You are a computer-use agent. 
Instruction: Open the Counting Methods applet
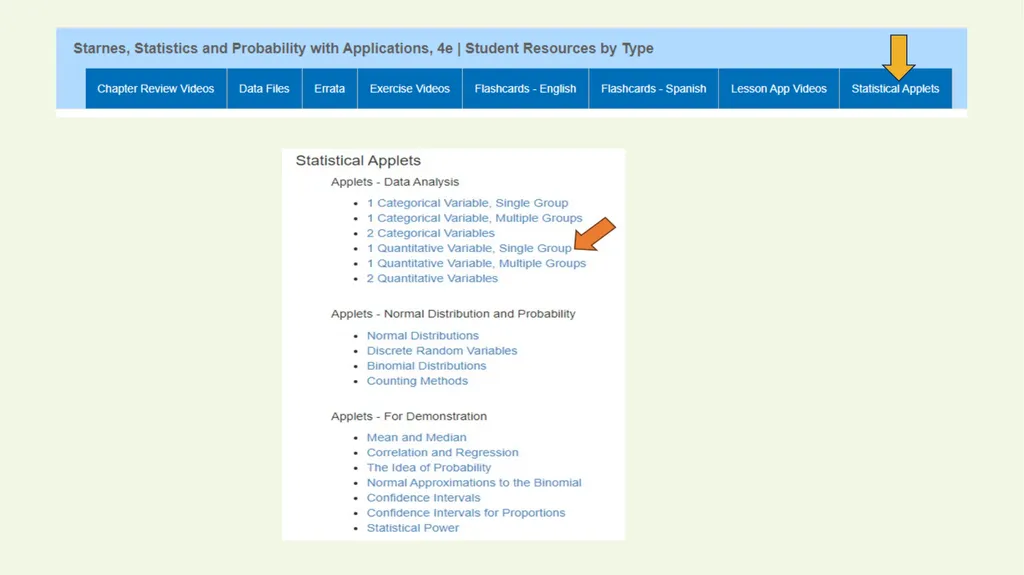[417, 381]
